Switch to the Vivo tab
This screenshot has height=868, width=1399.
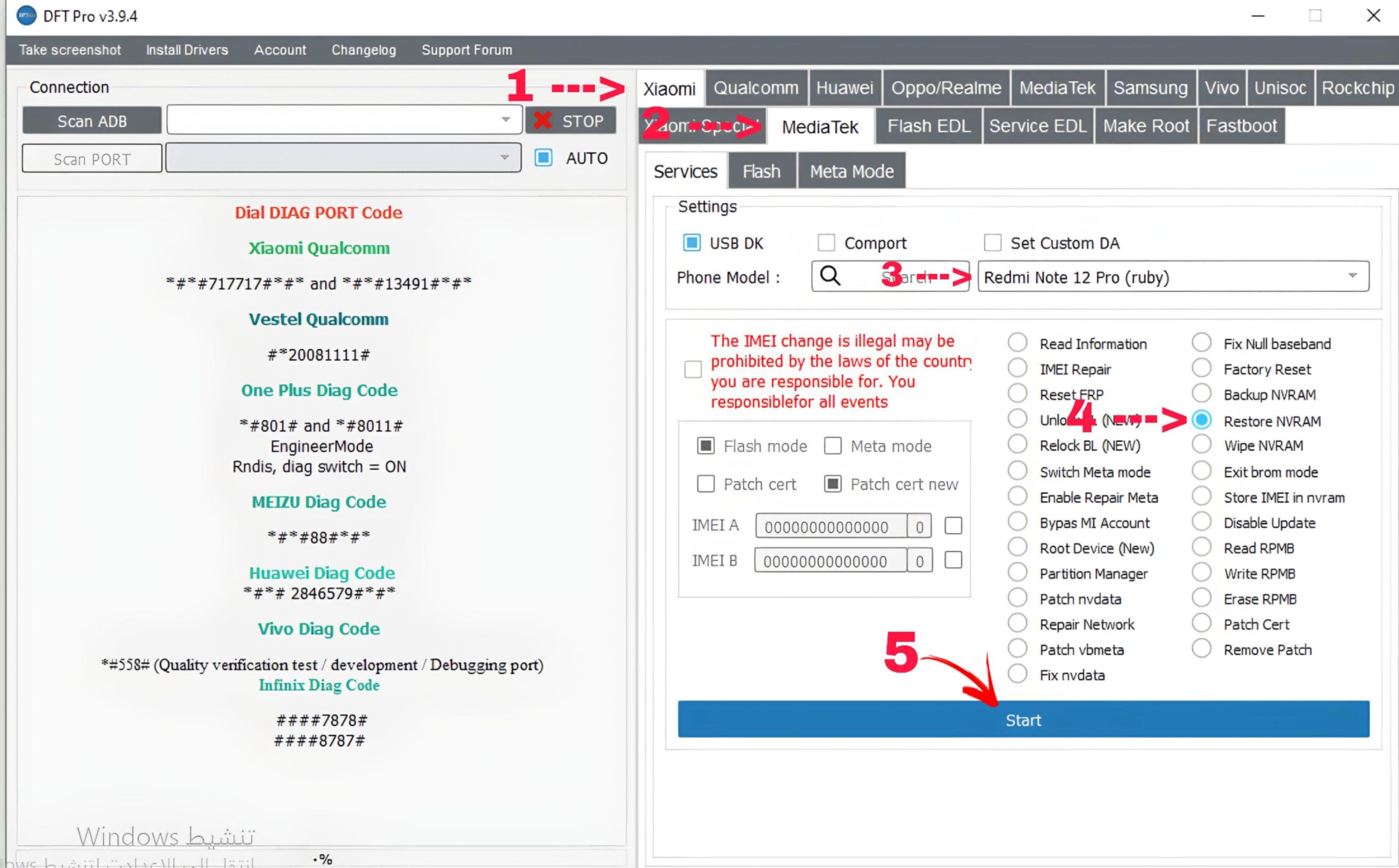coord(1221,88)
